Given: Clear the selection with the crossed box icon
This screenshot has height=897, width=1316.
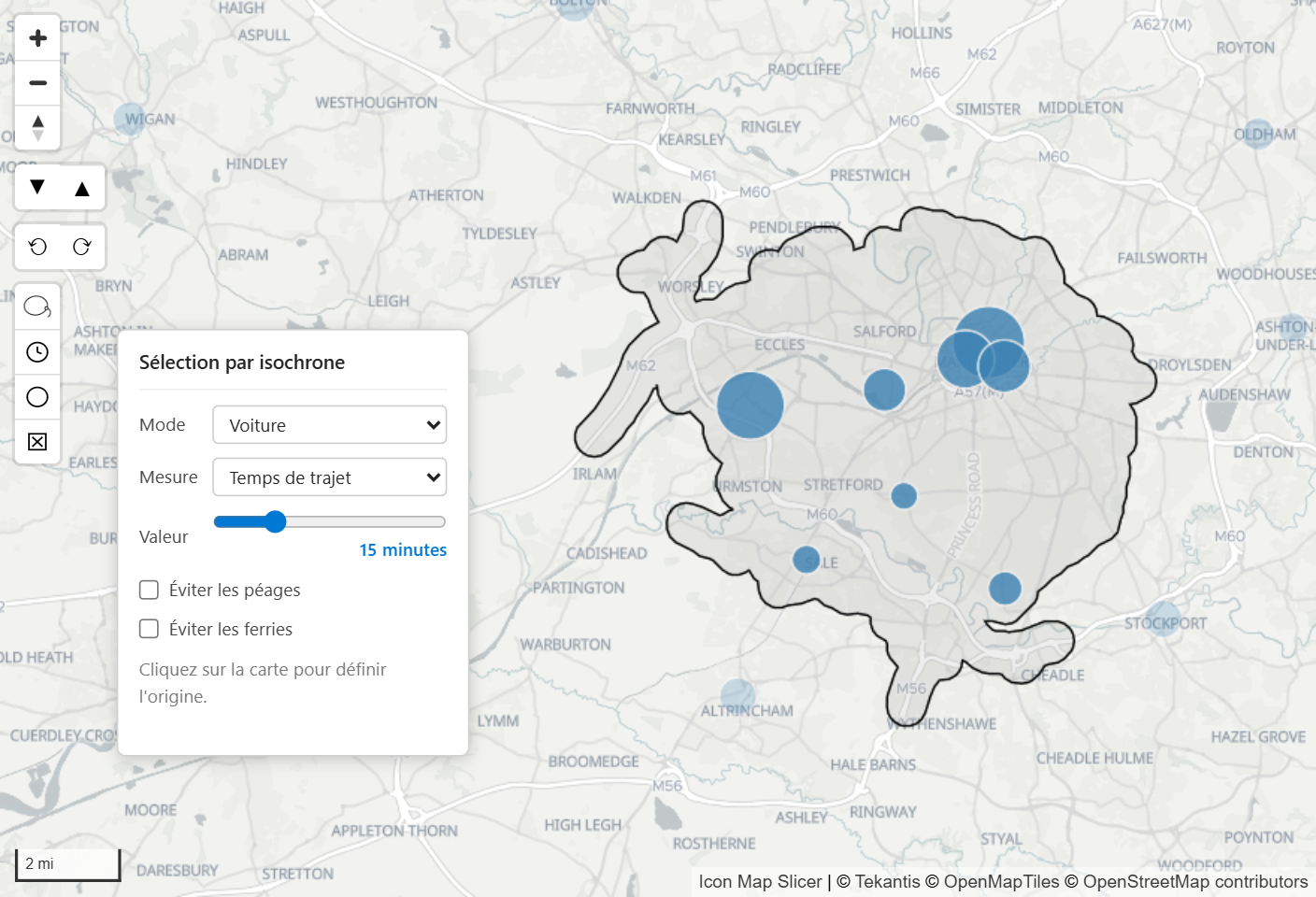Looking at the screenshot, I should (37, 442).
